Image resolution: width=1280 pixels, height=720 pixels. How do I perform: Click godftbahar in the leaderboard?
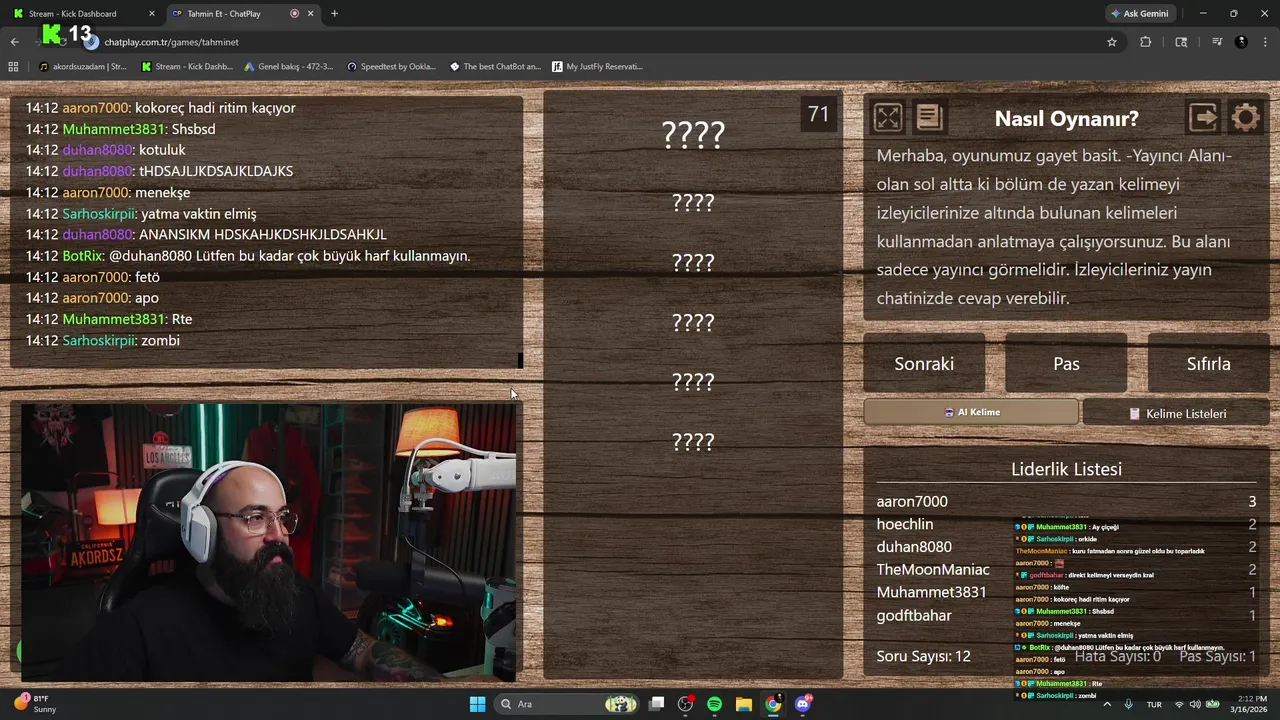point(914,615)
